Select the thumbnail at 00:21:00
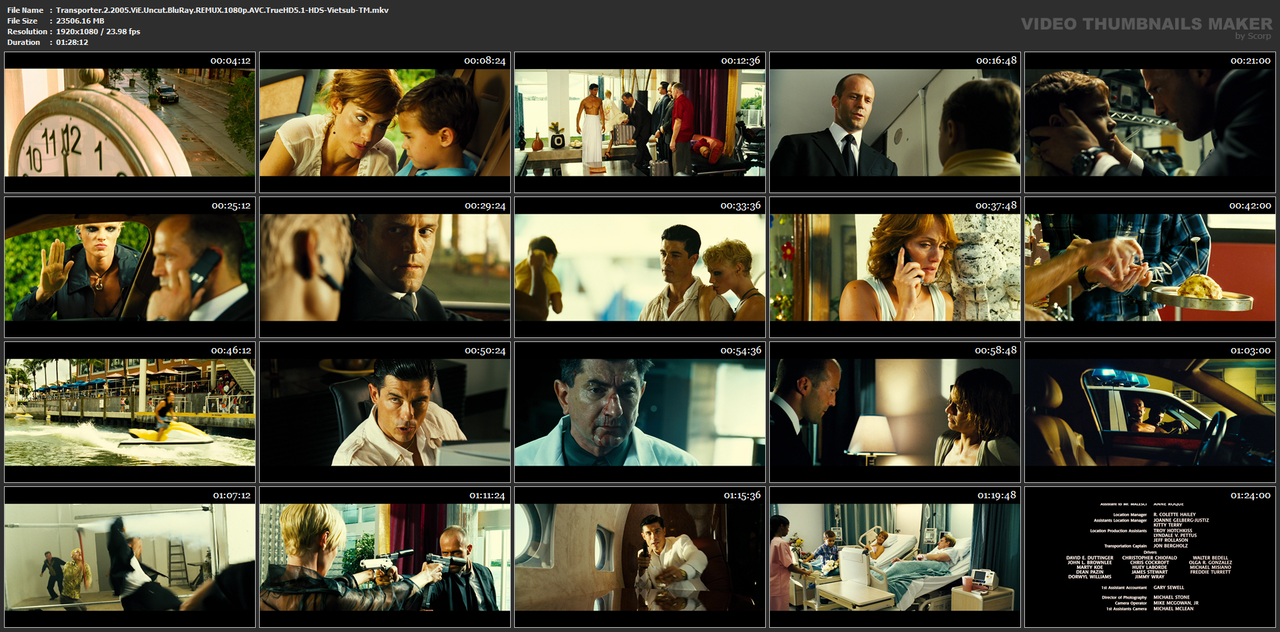Image resolution: width=1280 pixels, height=632 pixels. tap(1150, 122)
